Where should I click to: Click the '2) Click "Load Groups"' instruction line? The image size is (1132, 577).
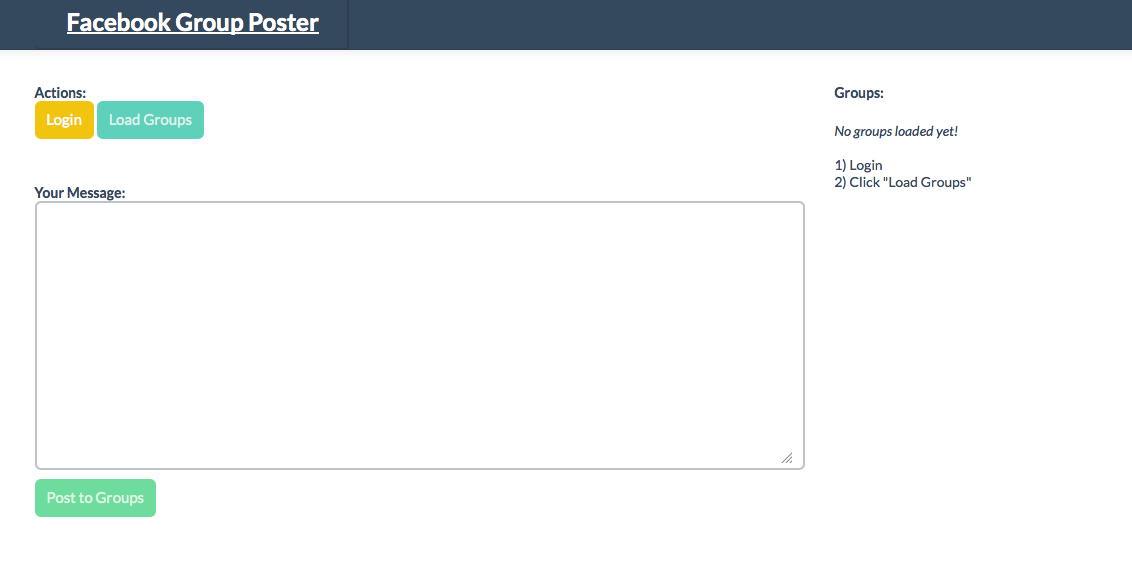pos(902,182)
